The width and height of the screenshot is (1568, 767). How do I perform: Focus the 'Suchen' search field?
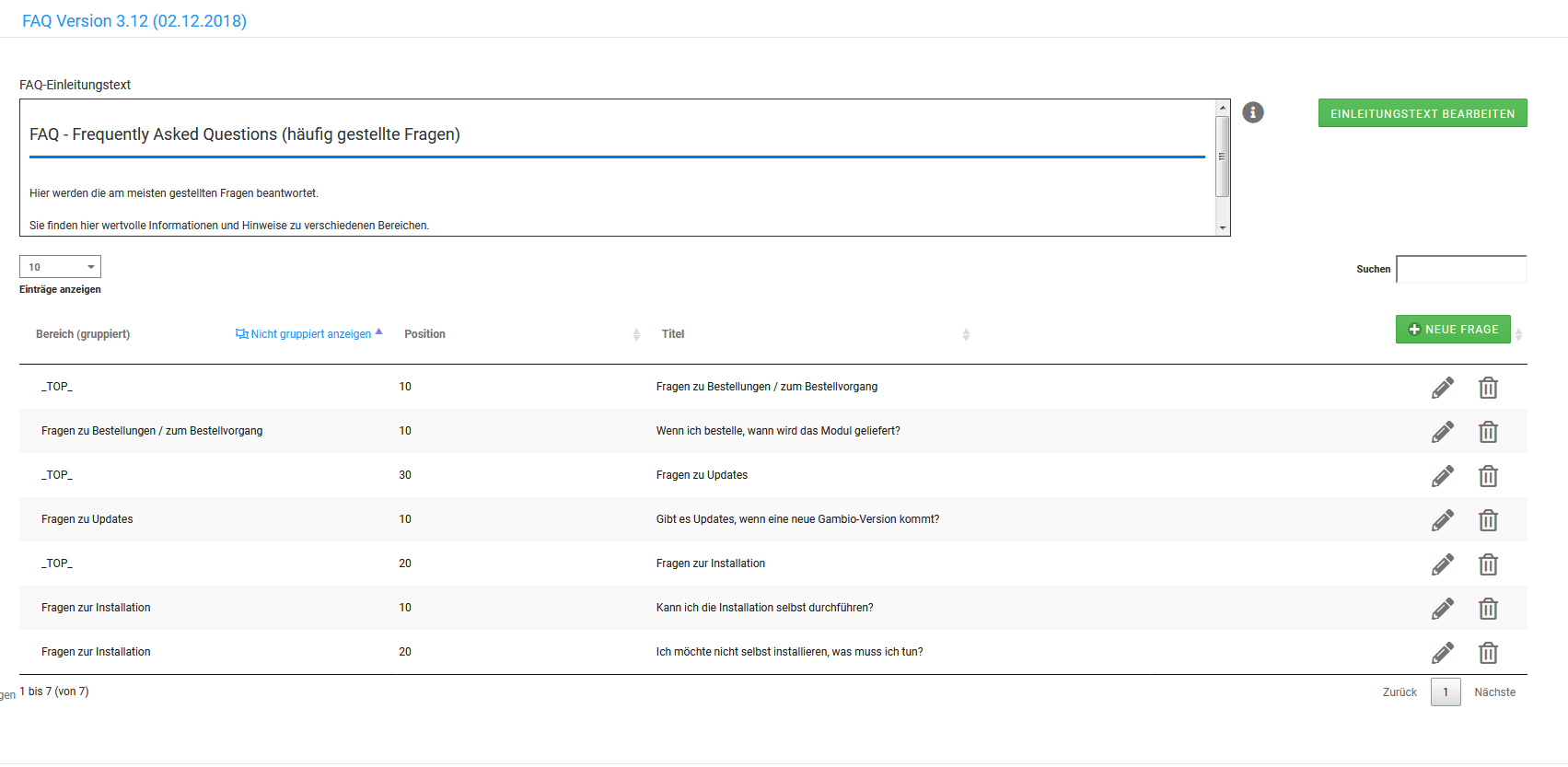coord(1461,269)
